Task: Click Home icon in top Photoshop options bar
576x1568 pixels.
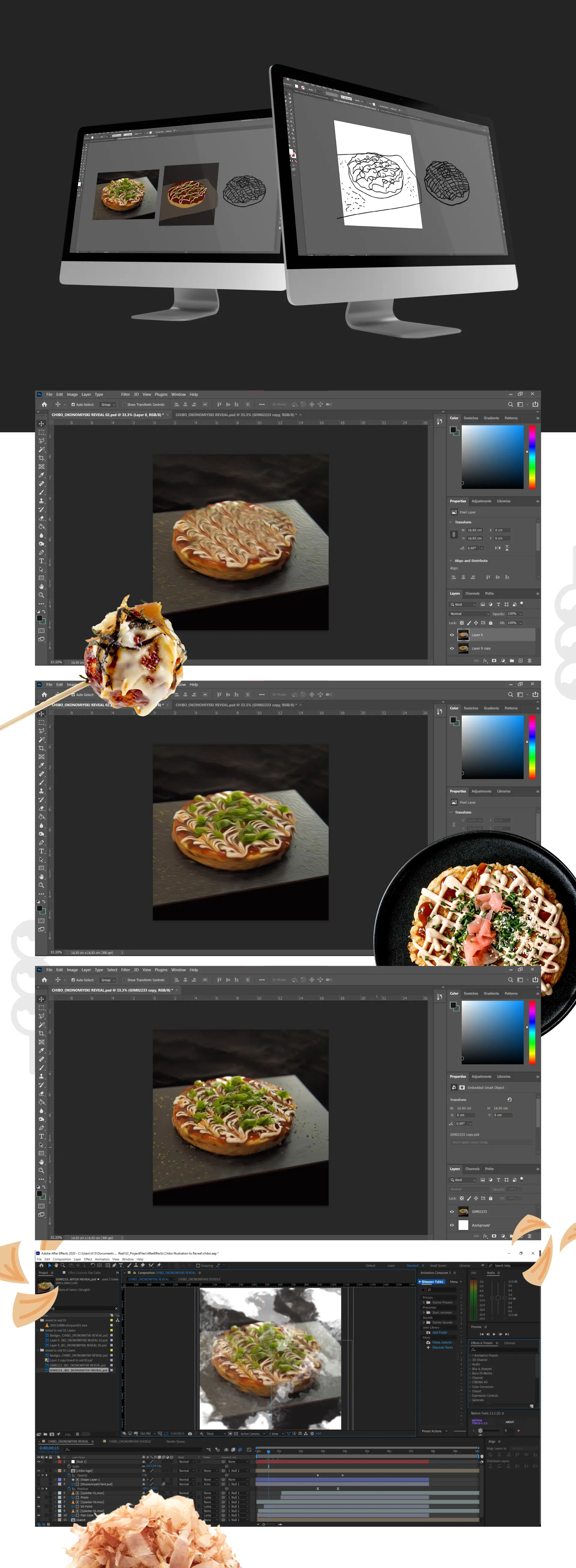Action: coord(44,404)
